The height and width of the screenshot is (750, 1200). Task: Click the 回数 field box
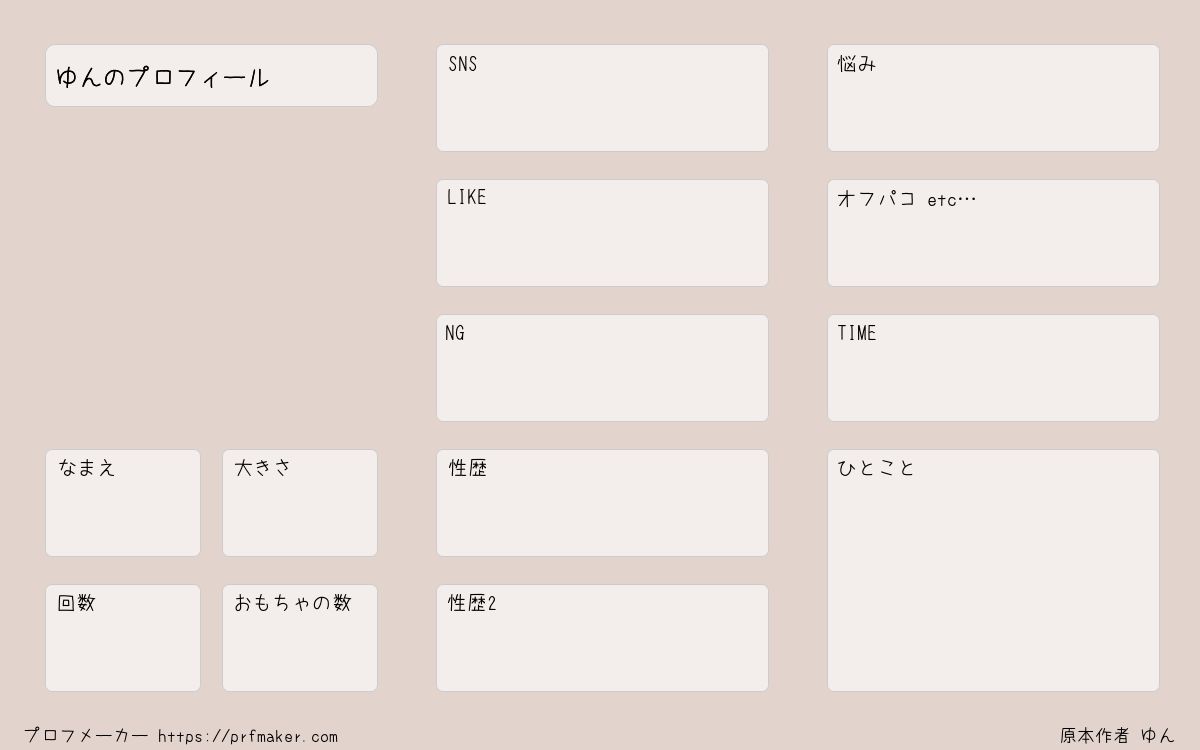pyautogui.click(x=123, y=638)
